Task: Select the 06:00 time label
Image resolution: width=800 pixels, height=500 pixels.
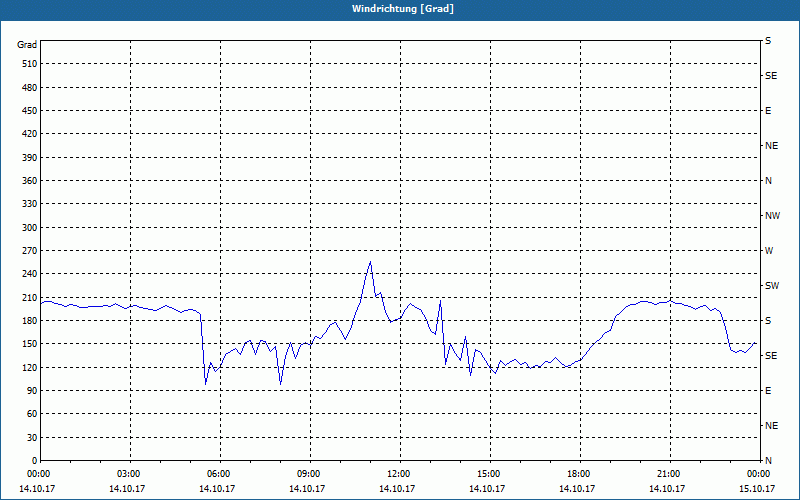Action: [x=220, y=473]
